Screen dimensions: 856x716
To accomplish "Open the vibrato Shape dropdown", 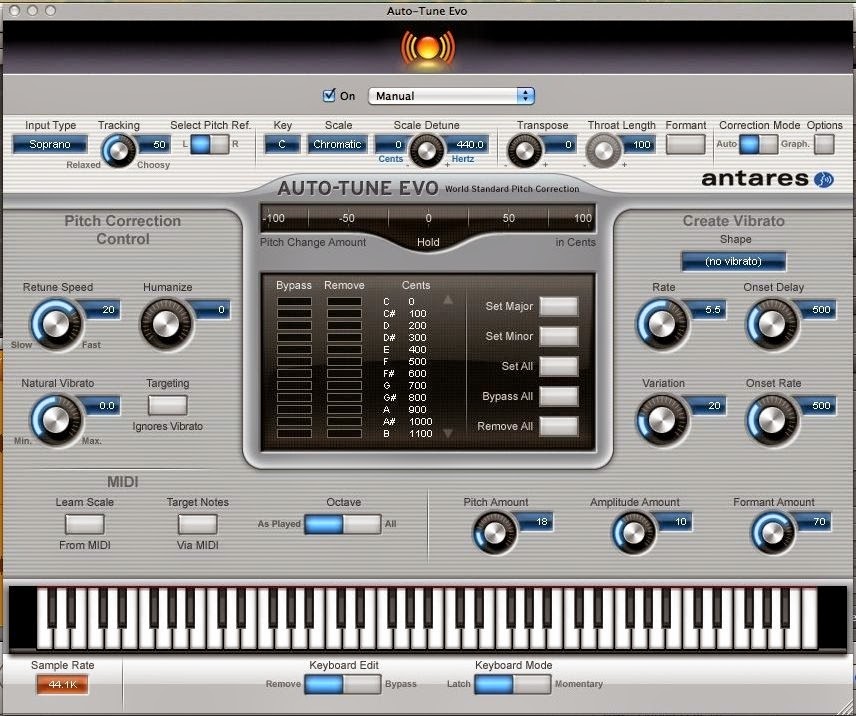I will tap(733, 261).
